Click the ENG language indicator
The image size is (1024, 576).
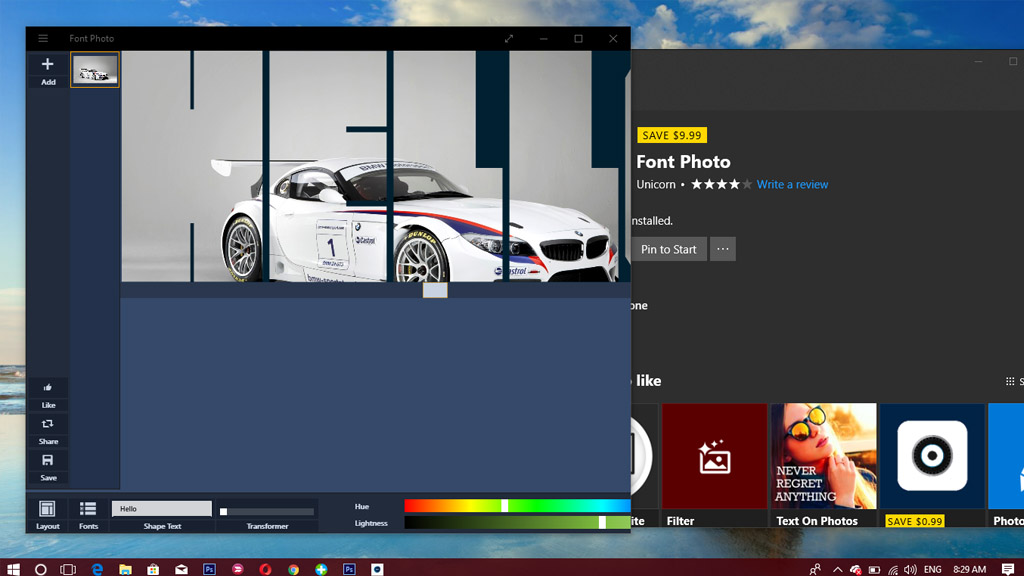click(933, 569)
